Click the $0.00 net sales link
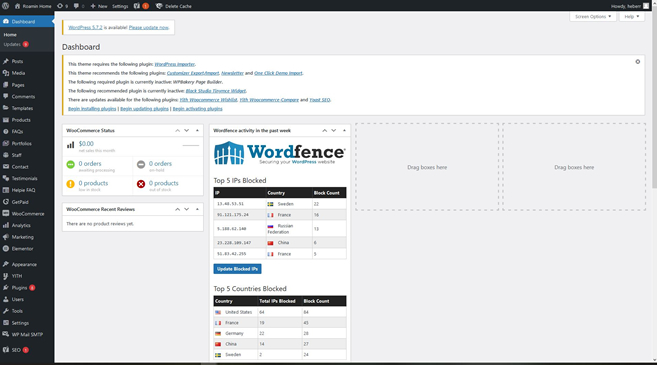 click(x=86, y=144)
